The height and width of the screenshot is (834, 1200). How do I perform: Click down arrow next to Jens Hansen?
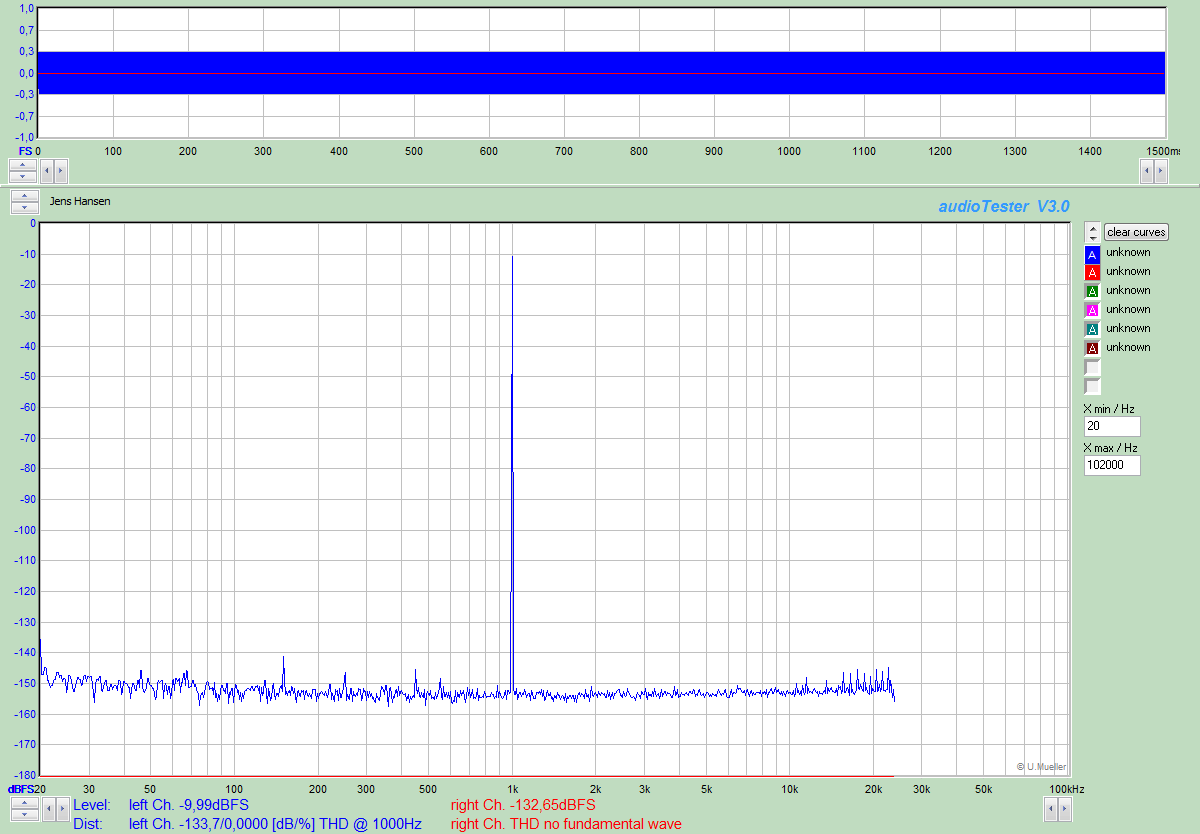point(24,208)
